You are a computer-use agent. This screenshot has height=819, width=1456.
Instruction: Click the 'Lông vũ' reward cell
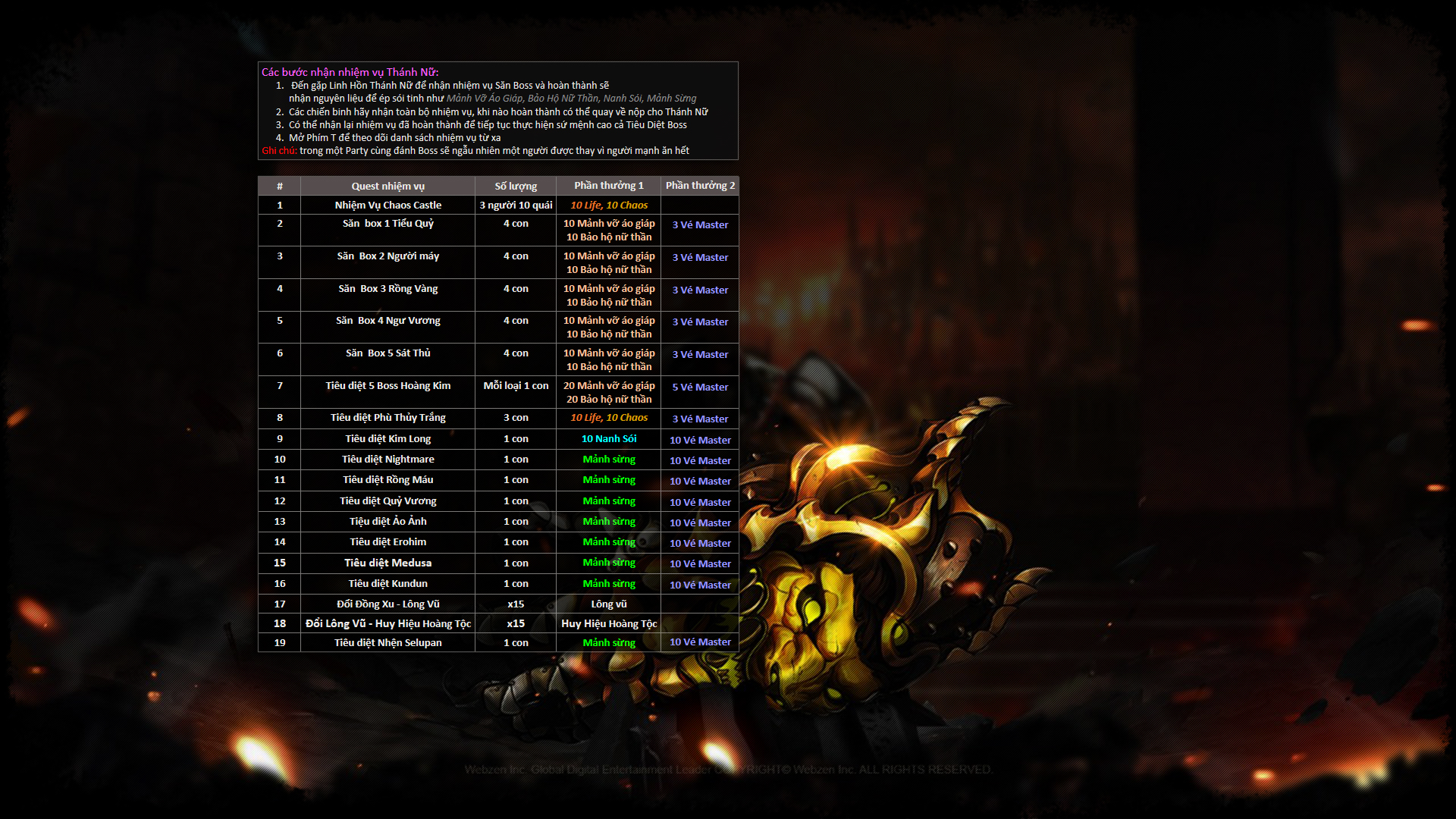click(608, 604)
